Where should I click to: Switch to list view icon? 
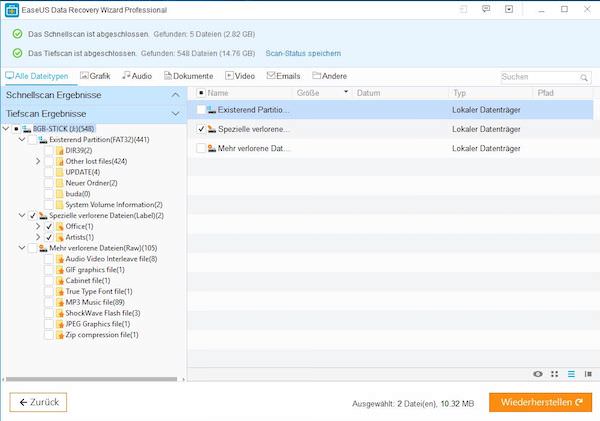click(571, 374)
